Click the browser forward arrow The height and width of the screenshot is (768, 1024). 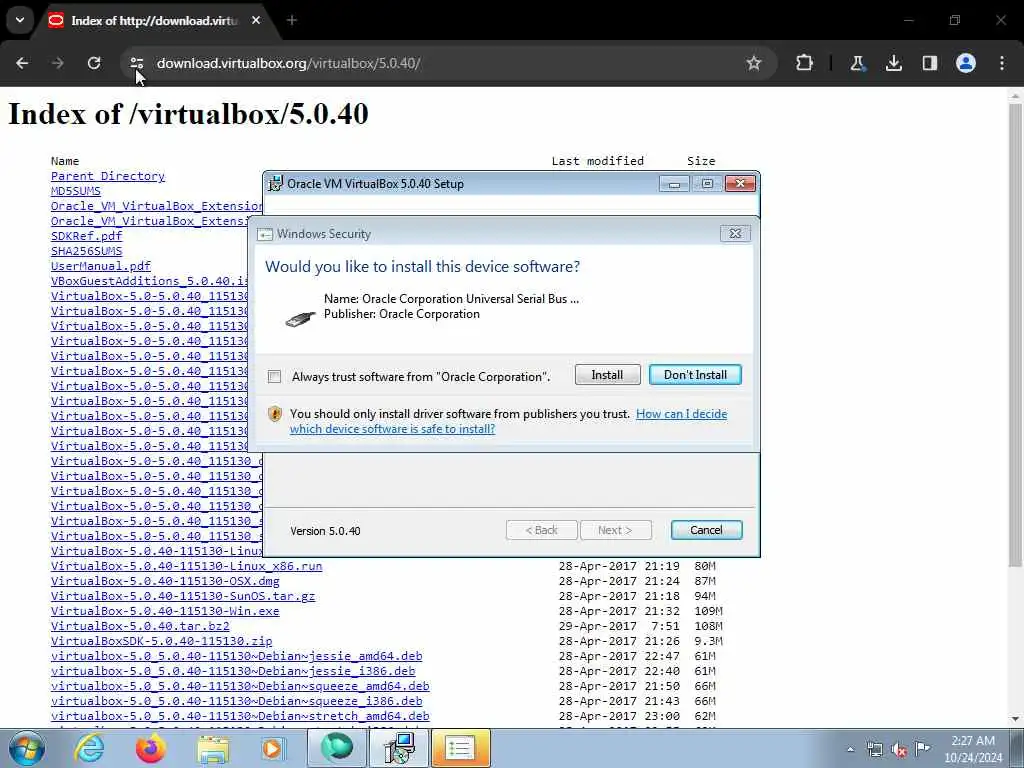click(x=58, y=63)
